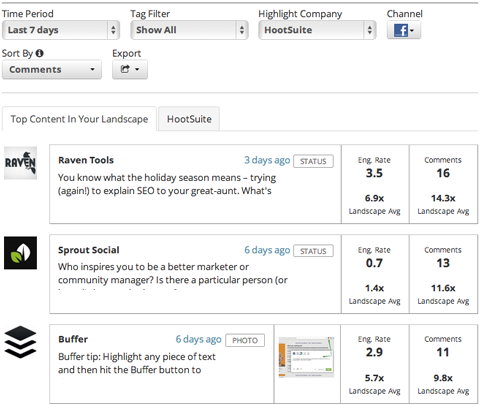Open the Highlight Company dropdown 'HootSuite'
This screenshot has width=480, height=405.
[317, 30]
